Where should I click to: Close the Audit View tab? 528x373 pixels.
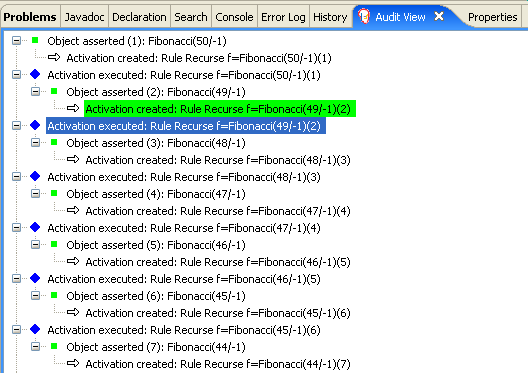(x=439, y=16)
